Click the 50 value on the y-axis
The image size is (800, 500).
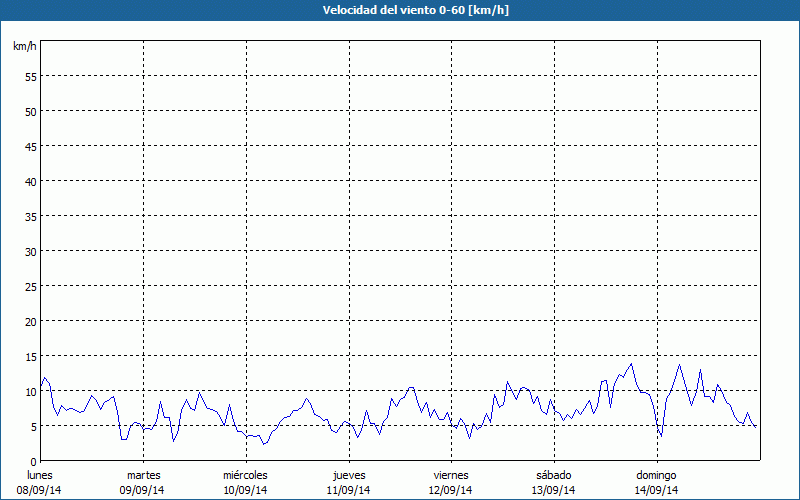[30, 112]
